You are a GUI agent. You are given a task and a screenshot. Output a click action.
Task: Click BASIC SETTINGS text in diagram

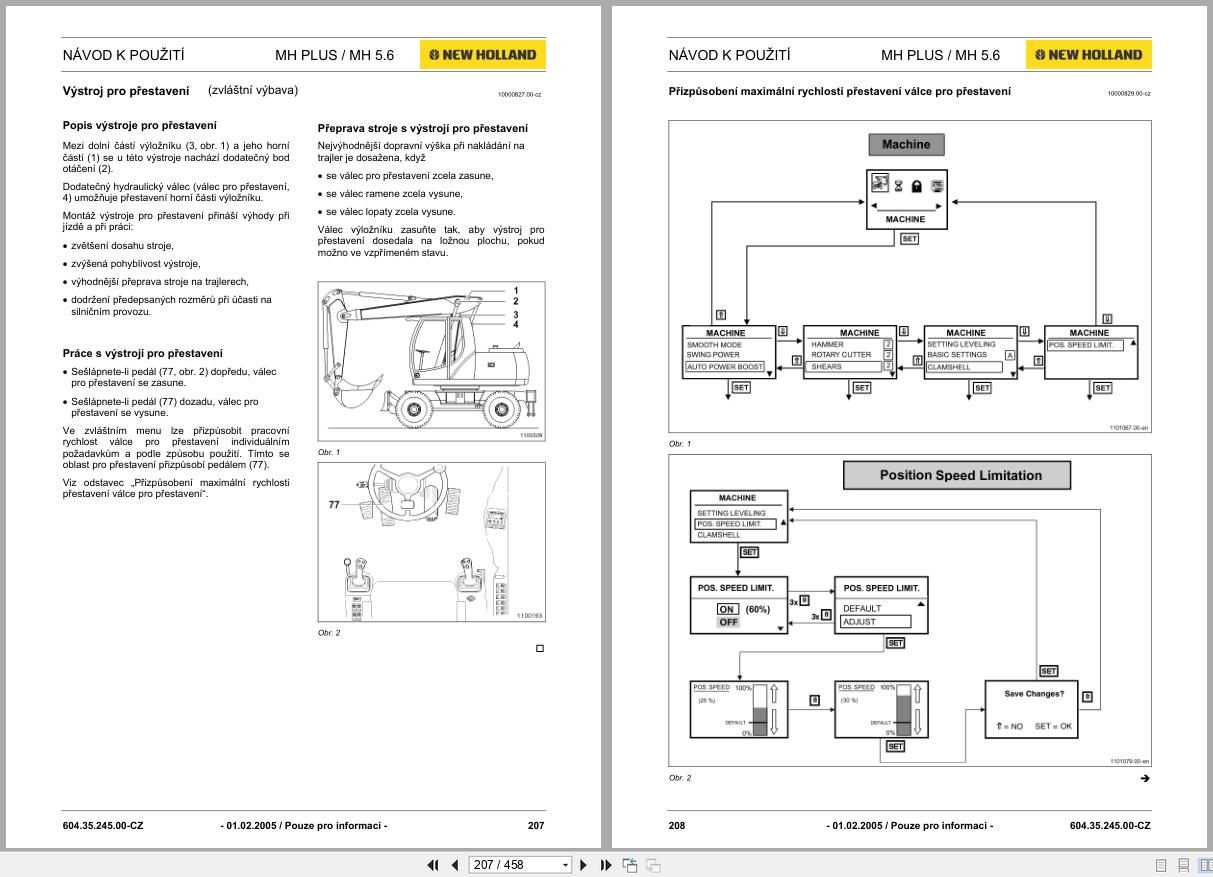pyautogui.click(x=957, y=355)
